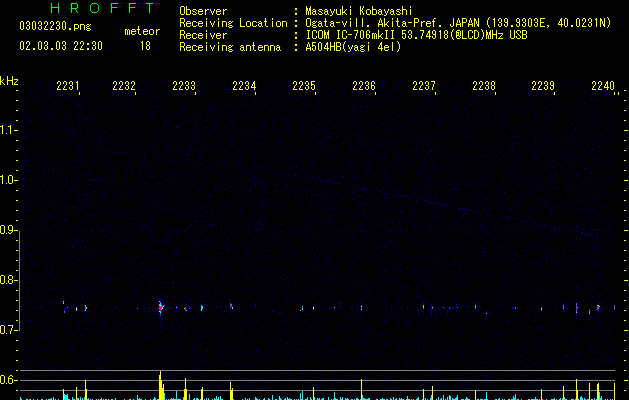
Task: Click the 2238 time marker
Action: [x=484, y=86]
